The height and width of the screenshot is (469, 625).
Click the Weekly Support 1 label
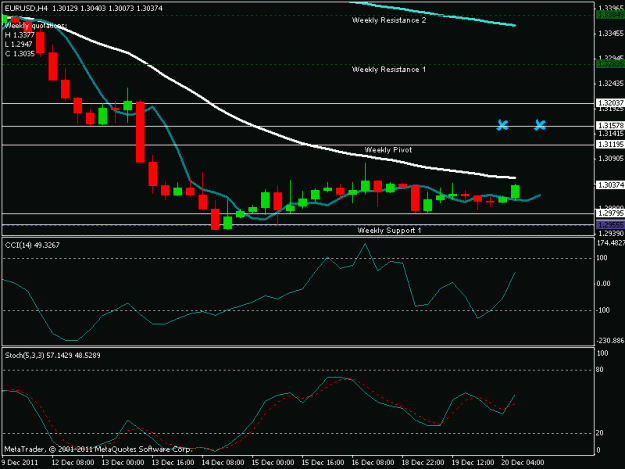tap(389, 230)
